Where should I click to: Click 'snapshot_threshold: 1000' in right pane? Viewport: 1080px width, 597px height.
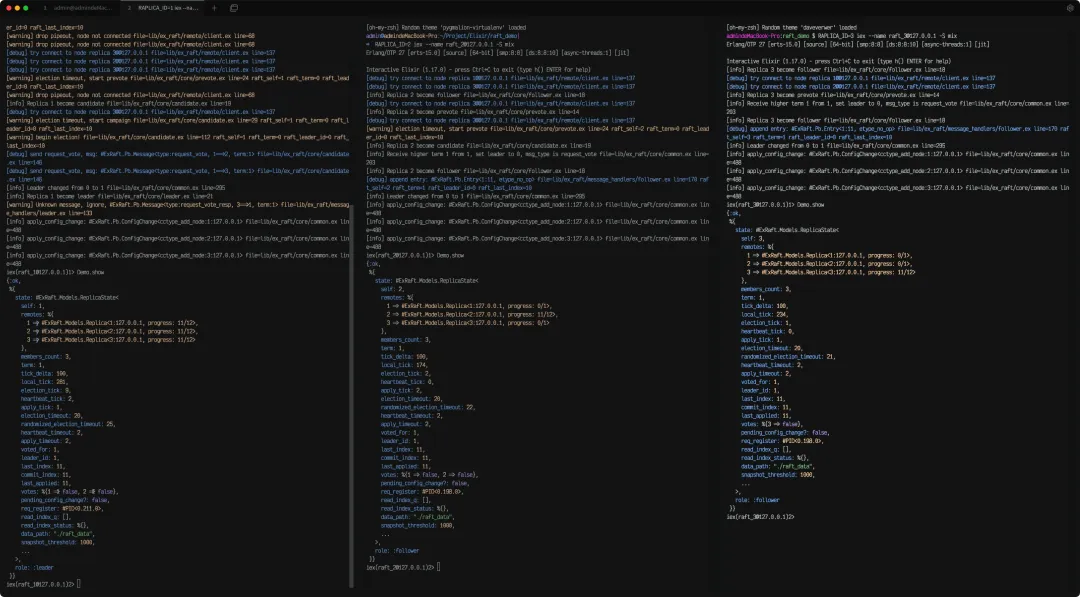778,474
